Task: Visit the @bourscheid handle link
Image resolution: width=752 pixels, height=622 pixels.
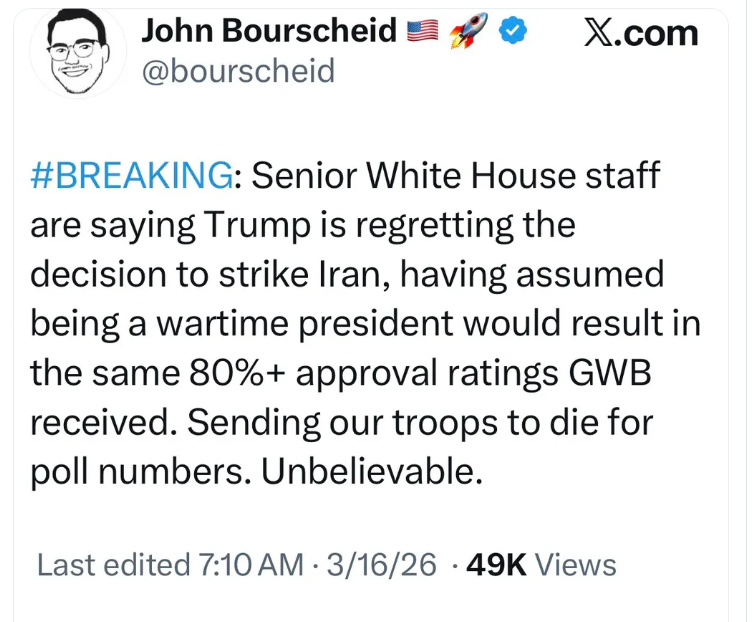Action: point(239,72)
